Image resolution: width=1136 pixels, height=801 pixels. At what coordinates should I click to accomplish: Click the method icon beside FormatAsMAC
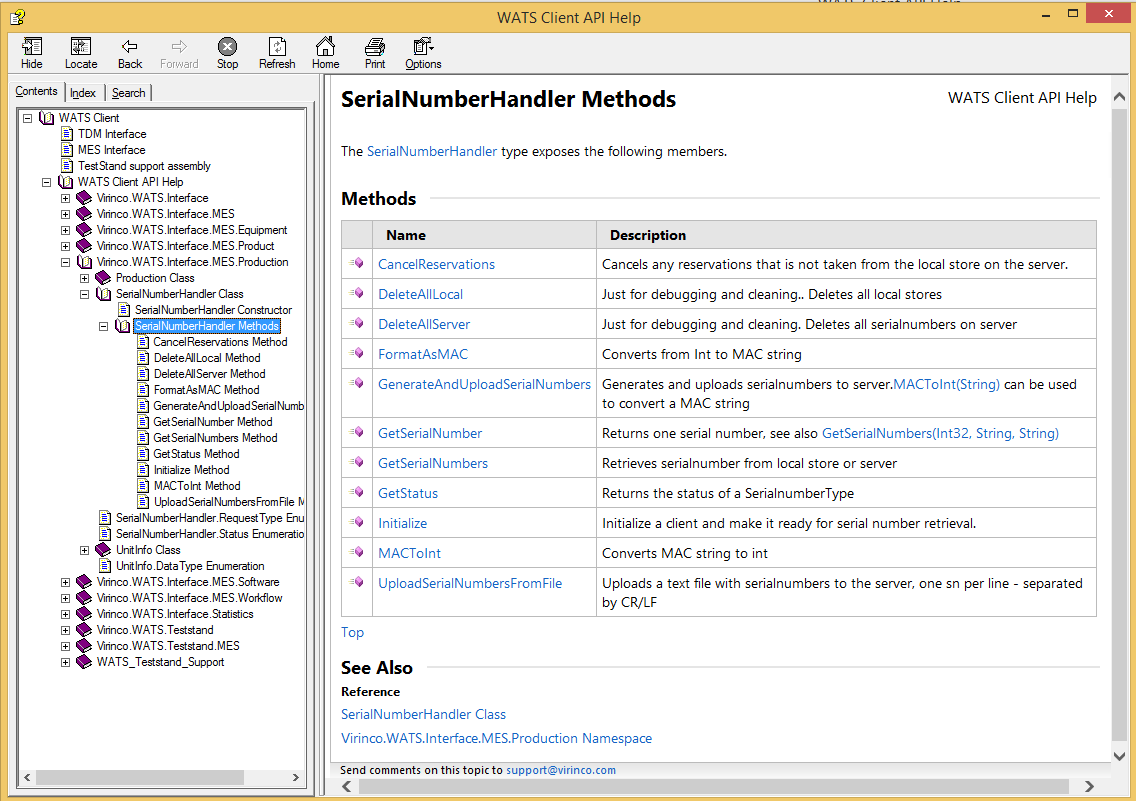pyautogui.click(x=356, y=353)
